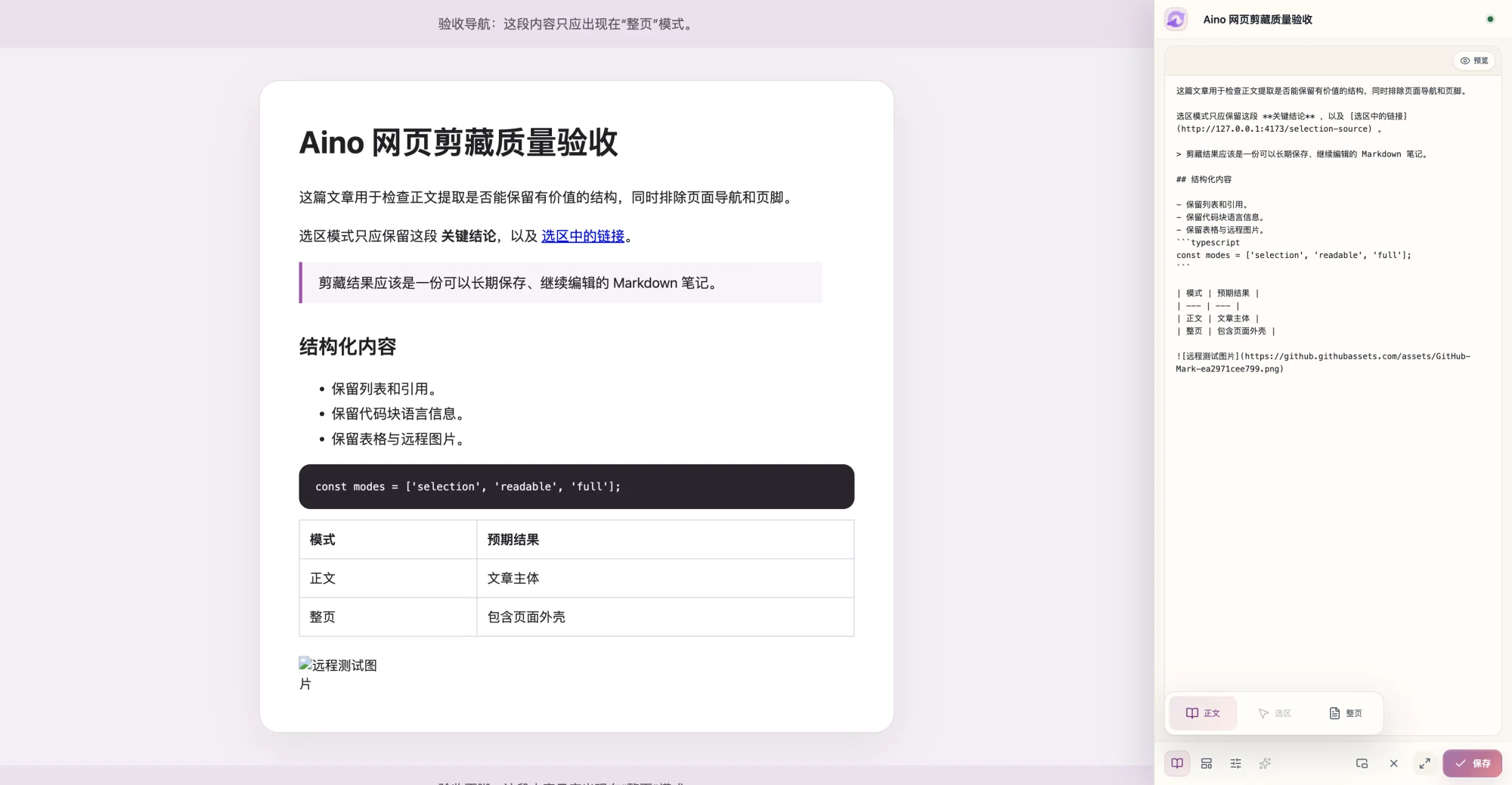Click the panel title Aino 网页剪藏质量验收
The height and width of the screenshot is (785, 1512).
pyautogui.click(x=1257, y=20)
